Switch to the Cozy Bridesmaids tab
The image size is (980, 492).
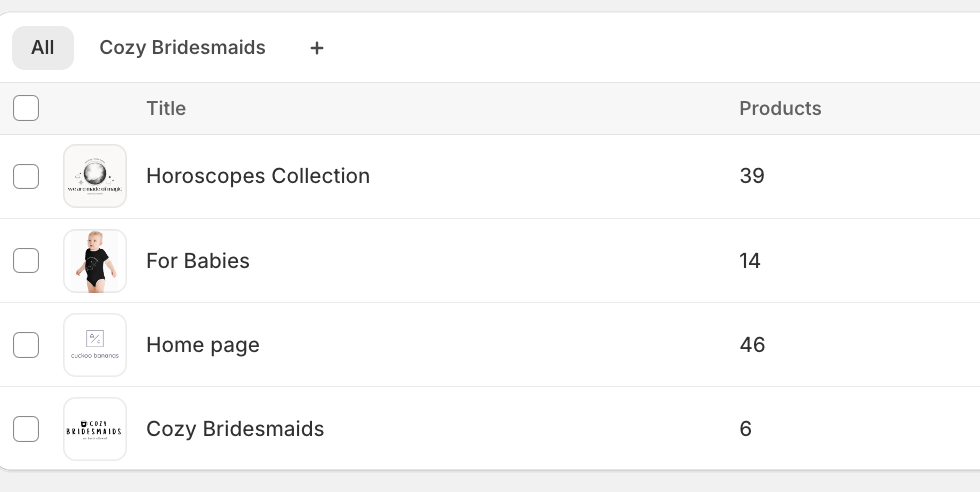(182, 48)
